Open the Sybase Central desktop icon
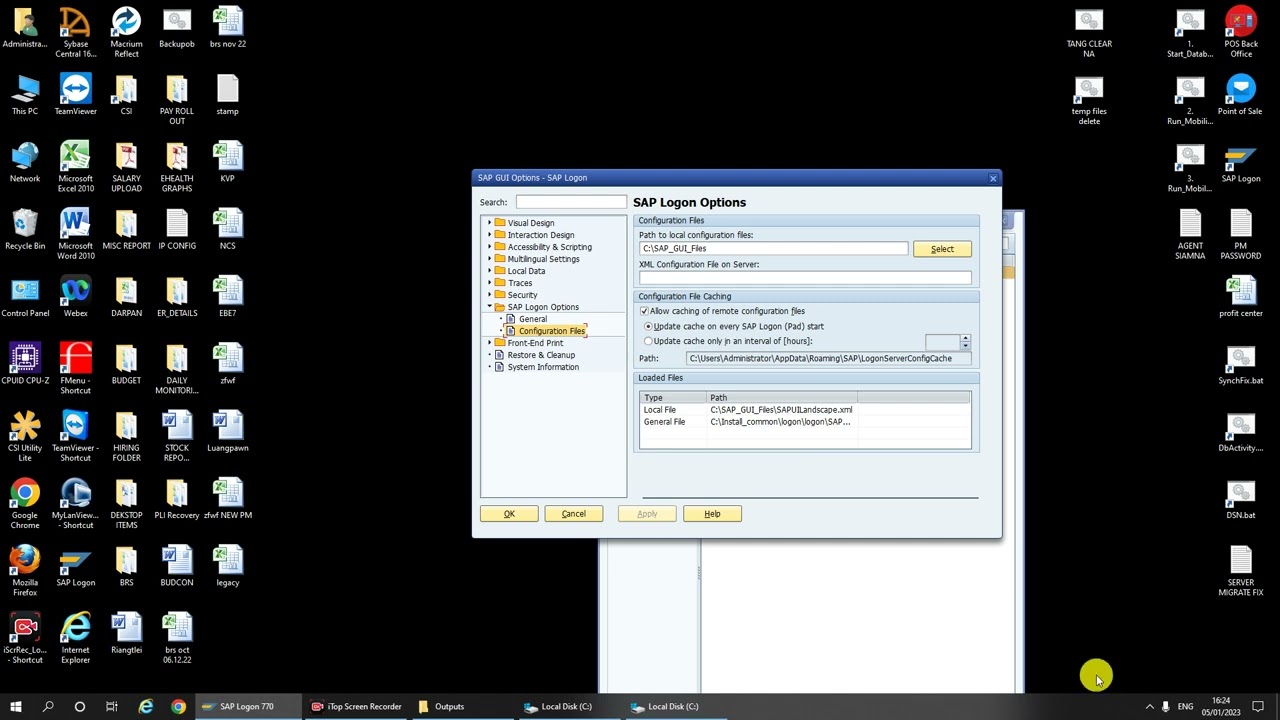1280x720 pixels. [x=75, y=32]
